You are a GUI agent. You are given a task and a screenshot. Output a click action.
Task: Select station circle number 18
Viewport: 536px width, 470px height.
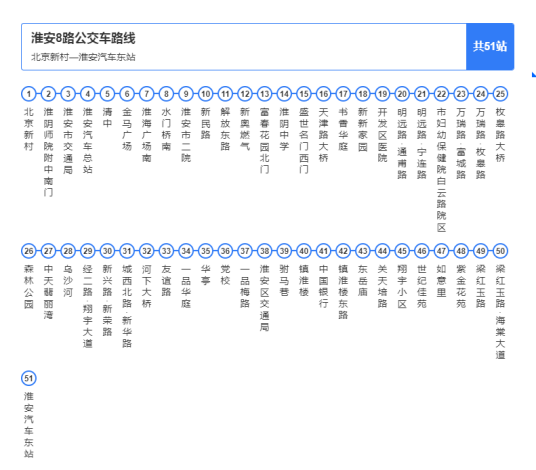point(363,94)
